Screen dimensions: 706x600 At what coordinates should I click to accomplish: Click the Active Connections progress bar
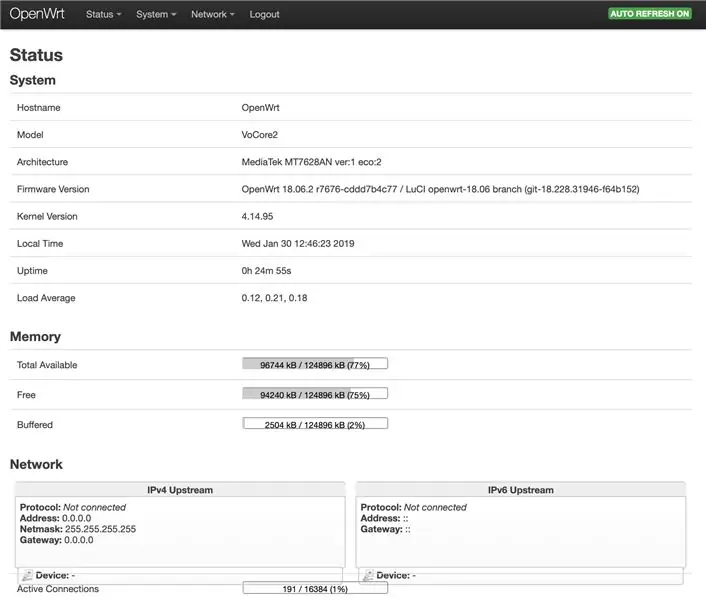[315, 588]
